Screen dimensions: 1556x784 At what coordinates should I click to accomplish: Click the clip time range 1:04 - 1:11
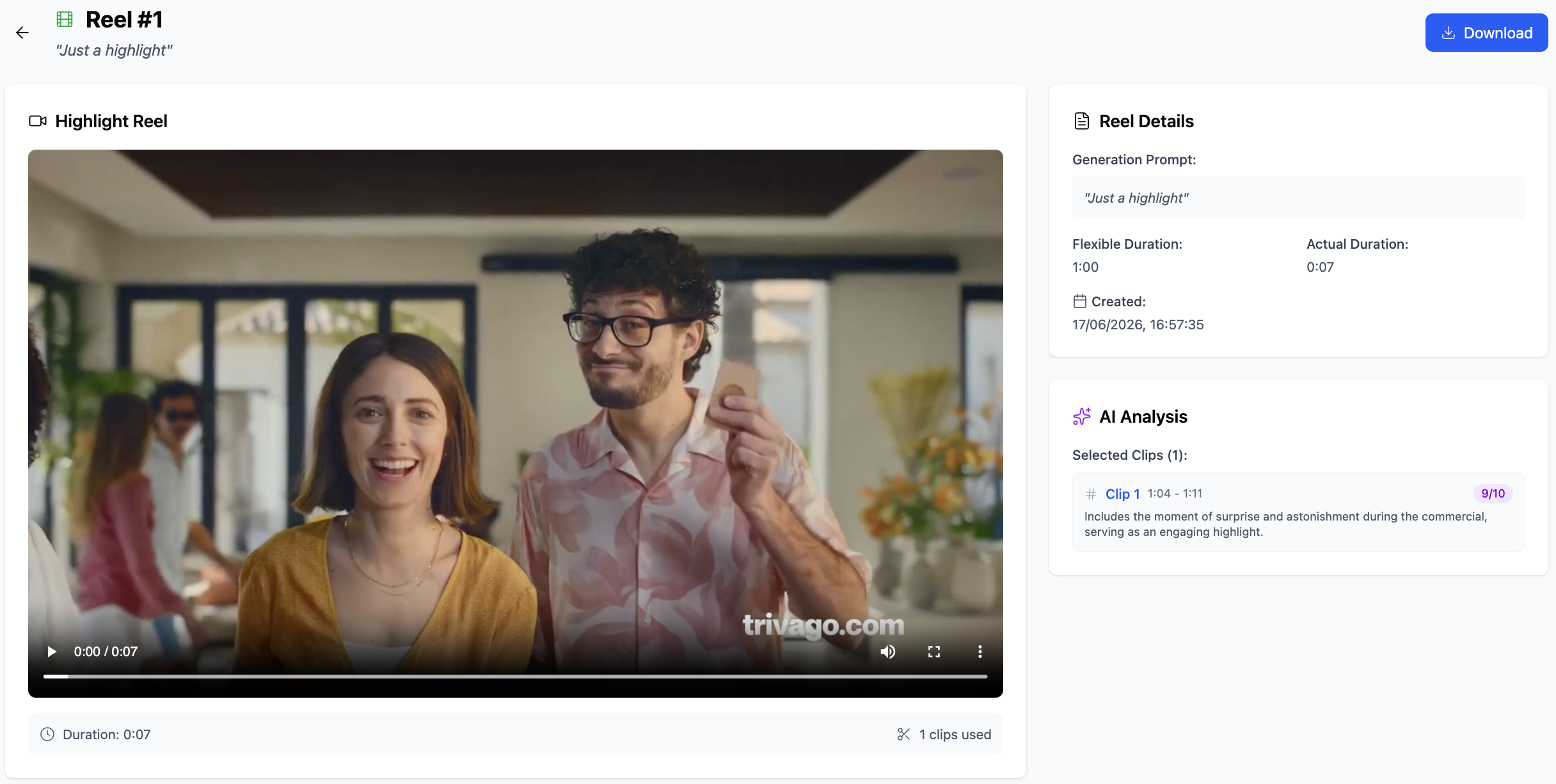[x=1175, y=494]
